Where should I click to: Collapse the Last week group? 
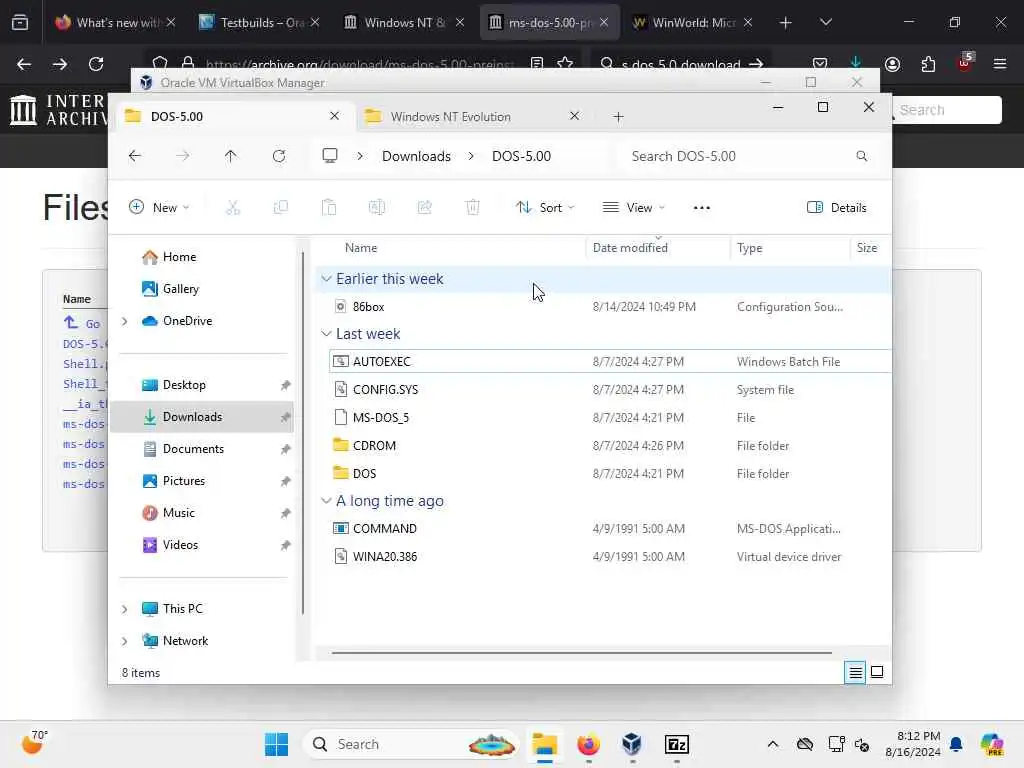pyautogui.click(x=326, y=334)
